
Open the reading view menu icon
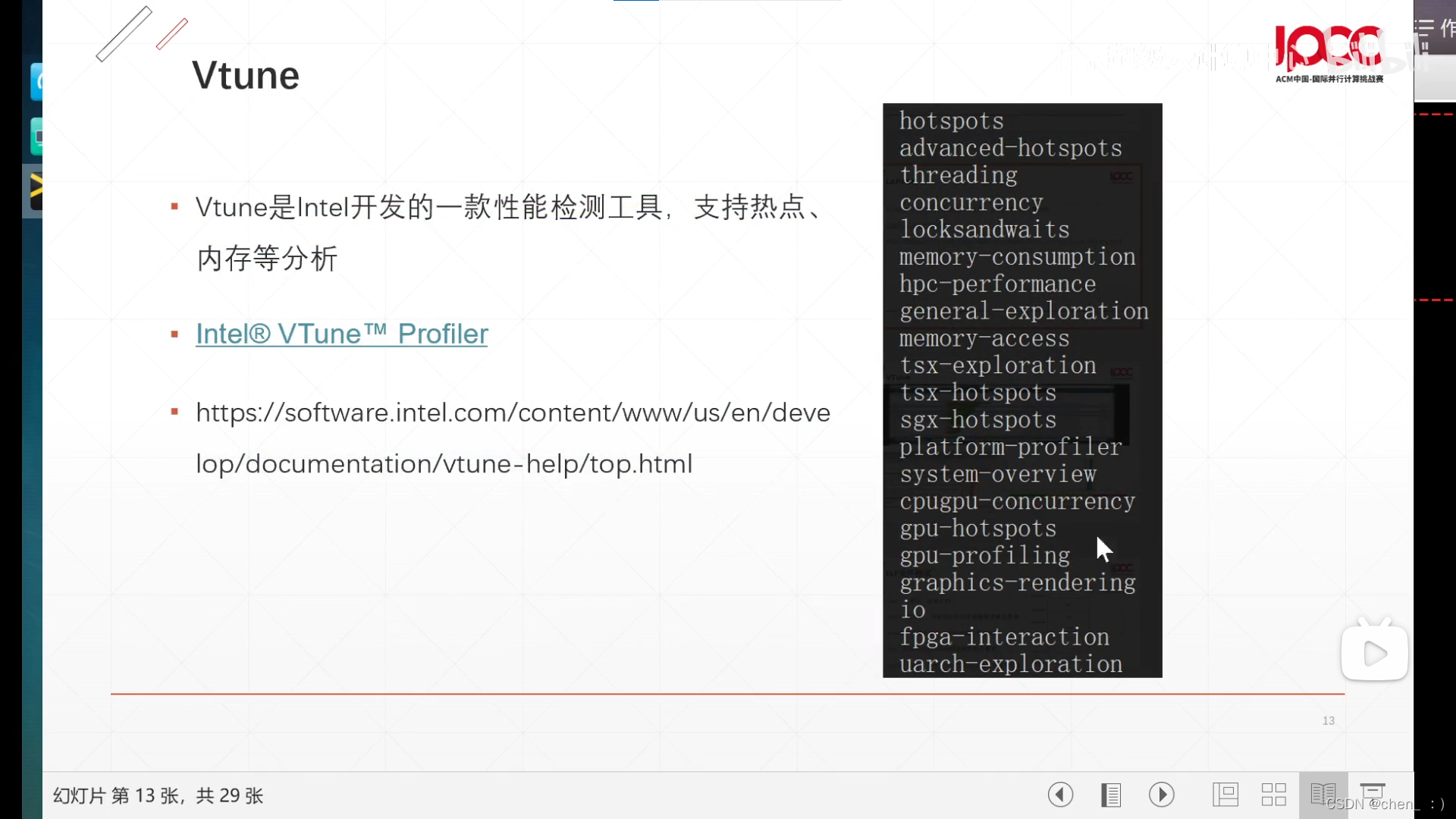(1111, 795)
